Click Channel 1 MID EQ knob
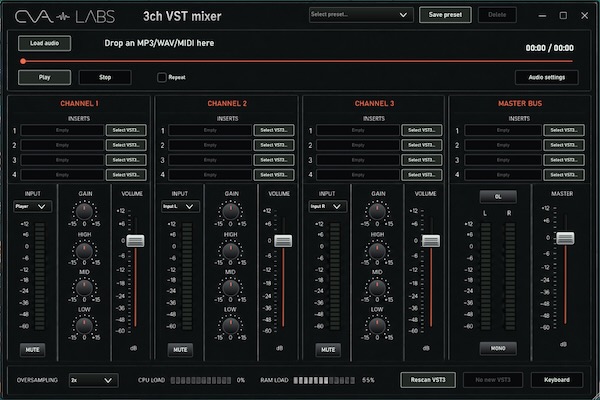Screen dimensions: 600x400 click(x=84, y=288)
